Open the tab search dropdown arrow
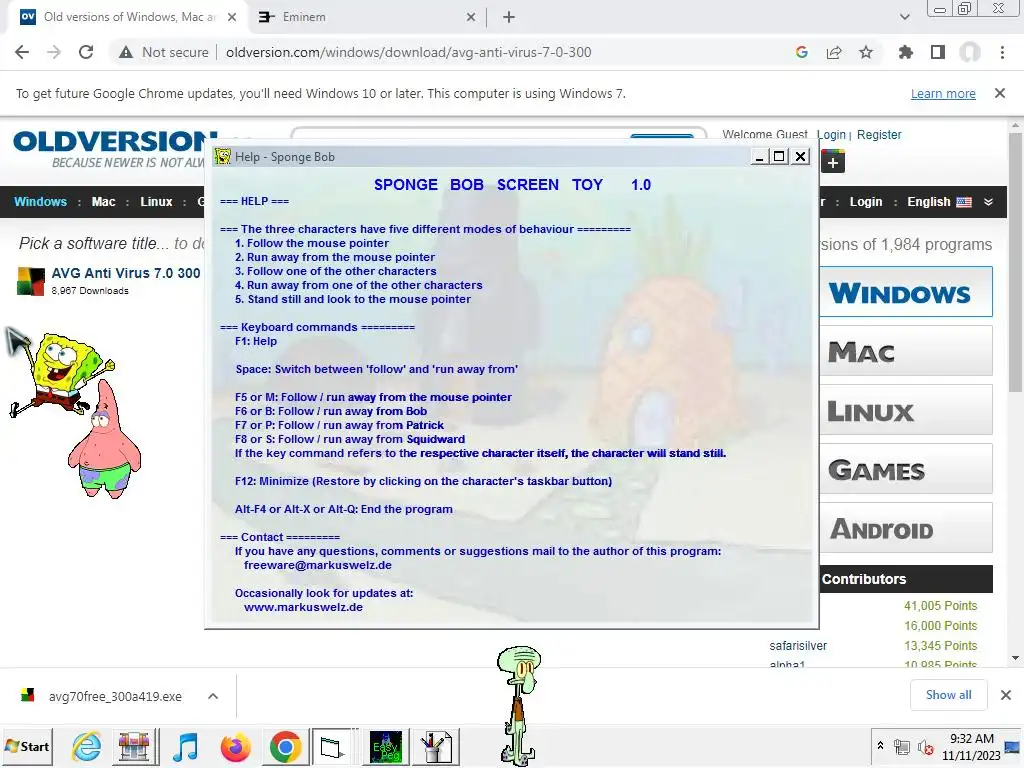This screenshot has height=768, width=1024. pyautogui.click(x=904, y=17)
